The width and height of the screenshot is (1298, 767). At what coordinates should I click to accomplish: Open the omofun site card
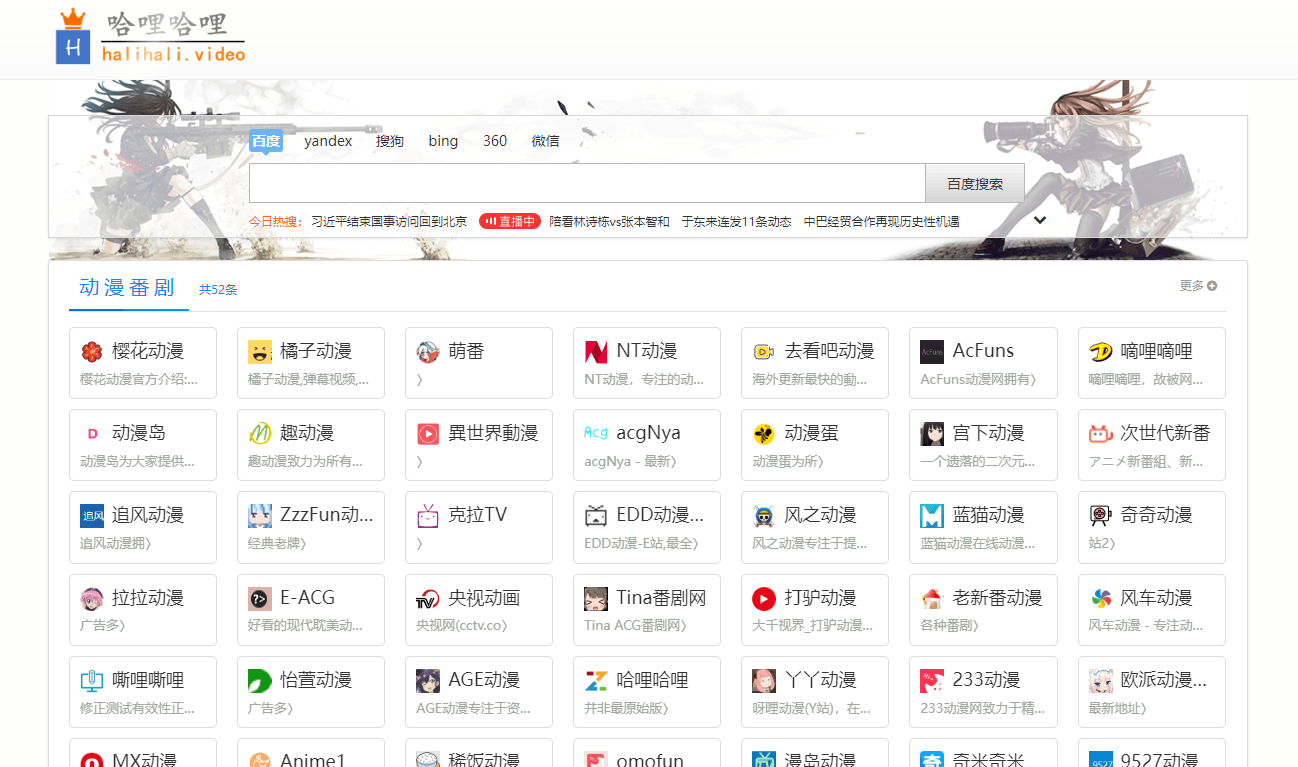[x=647, y=753]
